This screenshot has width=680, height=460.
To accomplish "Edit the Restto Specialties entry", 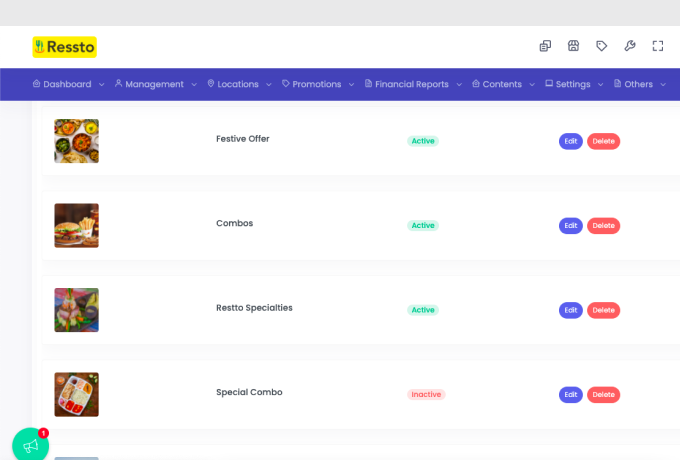I will point(570,310).
